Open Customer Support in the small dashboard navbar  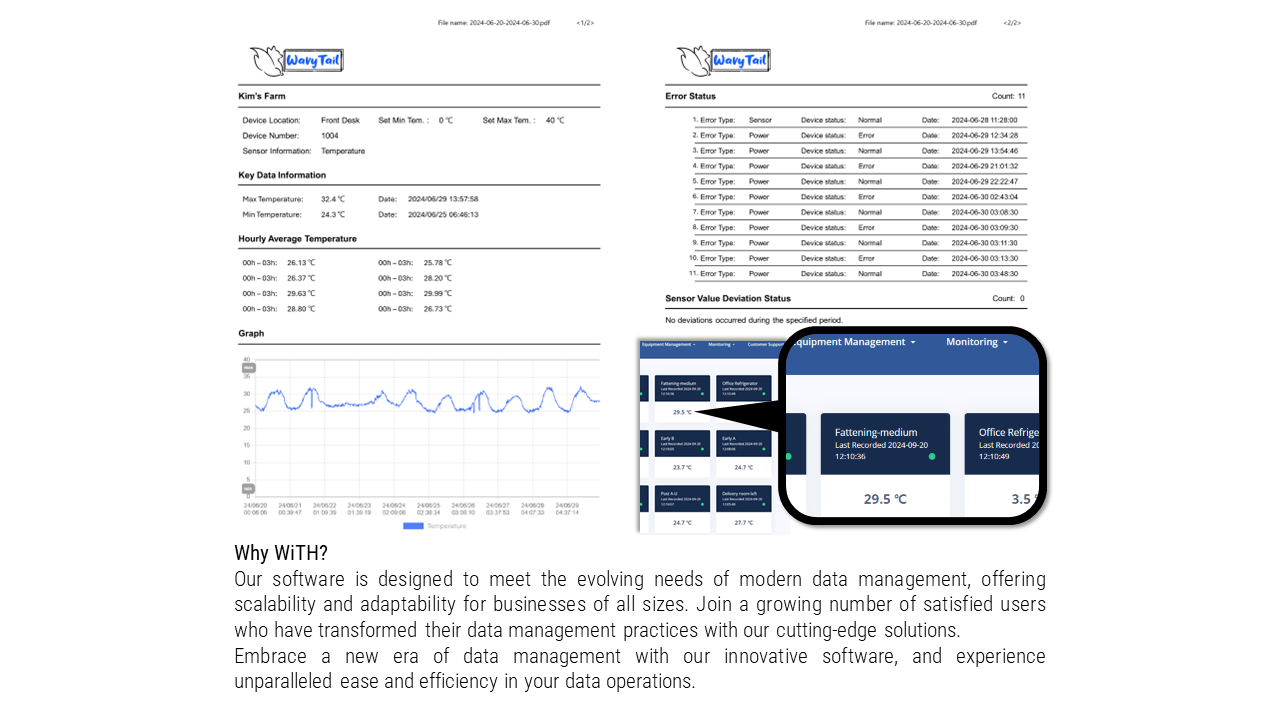pyautogui.click(x=767, y=344)
